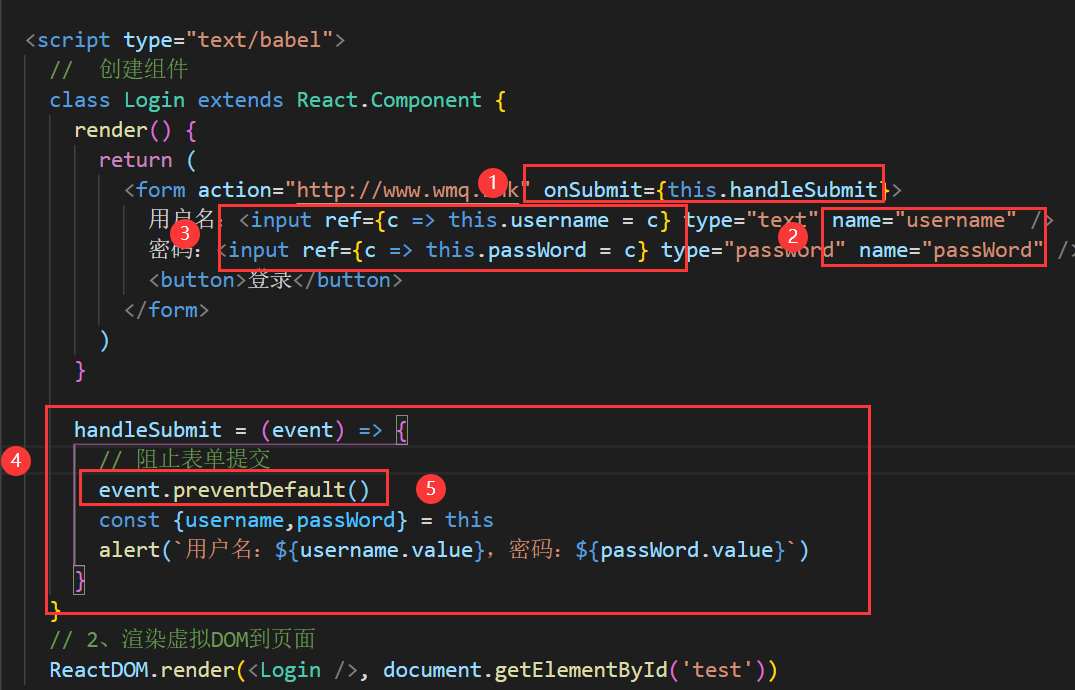Click the red circle marker numbered 3
The height and width of the screenshot is (690, 1075).
pos(183,233)
